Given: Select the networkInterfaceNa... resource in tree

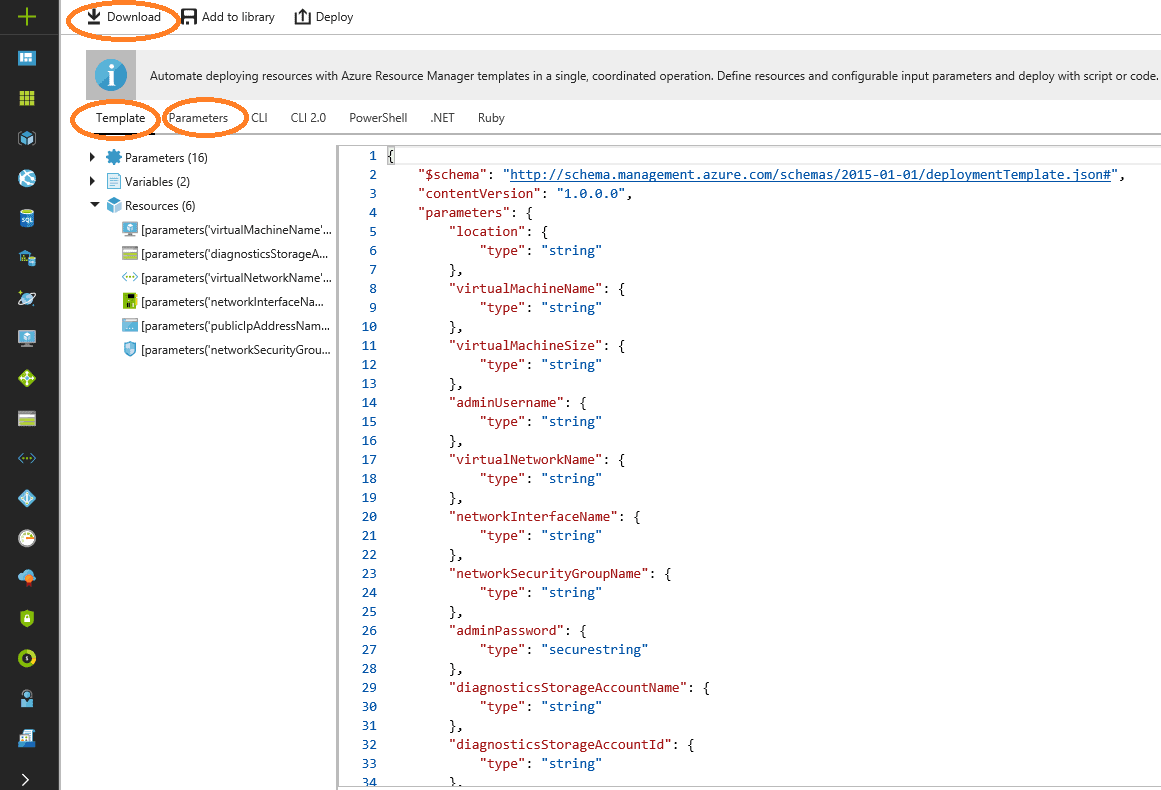Looking at the screenshot, I should point(223,301).
